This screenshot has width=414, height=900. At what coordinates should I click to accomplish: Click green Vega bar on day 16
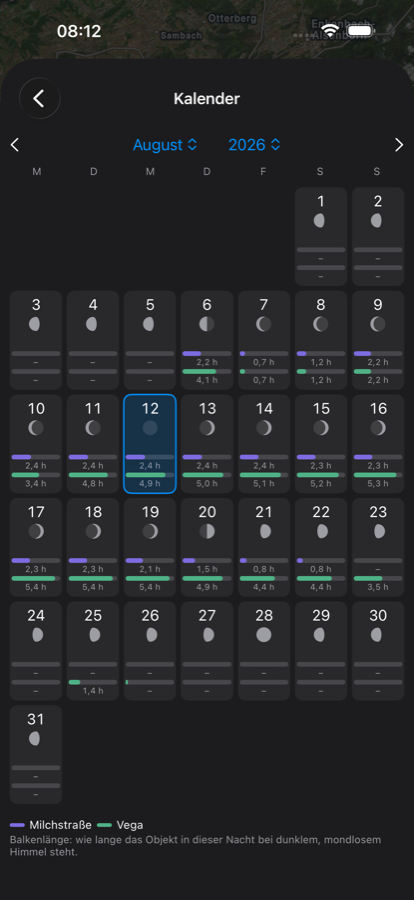click(375, 475)
